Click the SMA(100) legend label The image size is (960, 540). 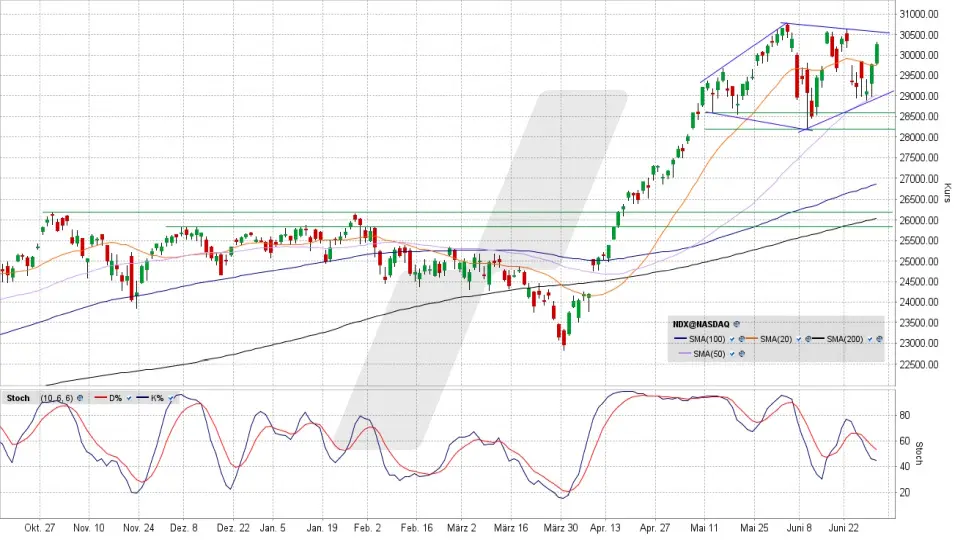[x=707, y=339]
